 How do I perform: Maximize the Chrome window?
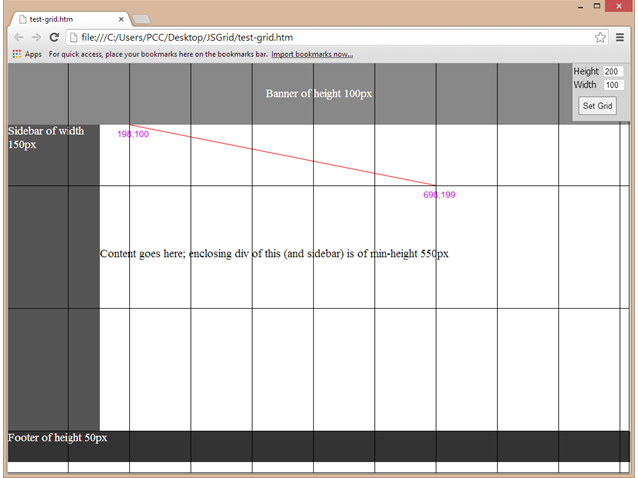pyautogui.click(x=598, y=6)
